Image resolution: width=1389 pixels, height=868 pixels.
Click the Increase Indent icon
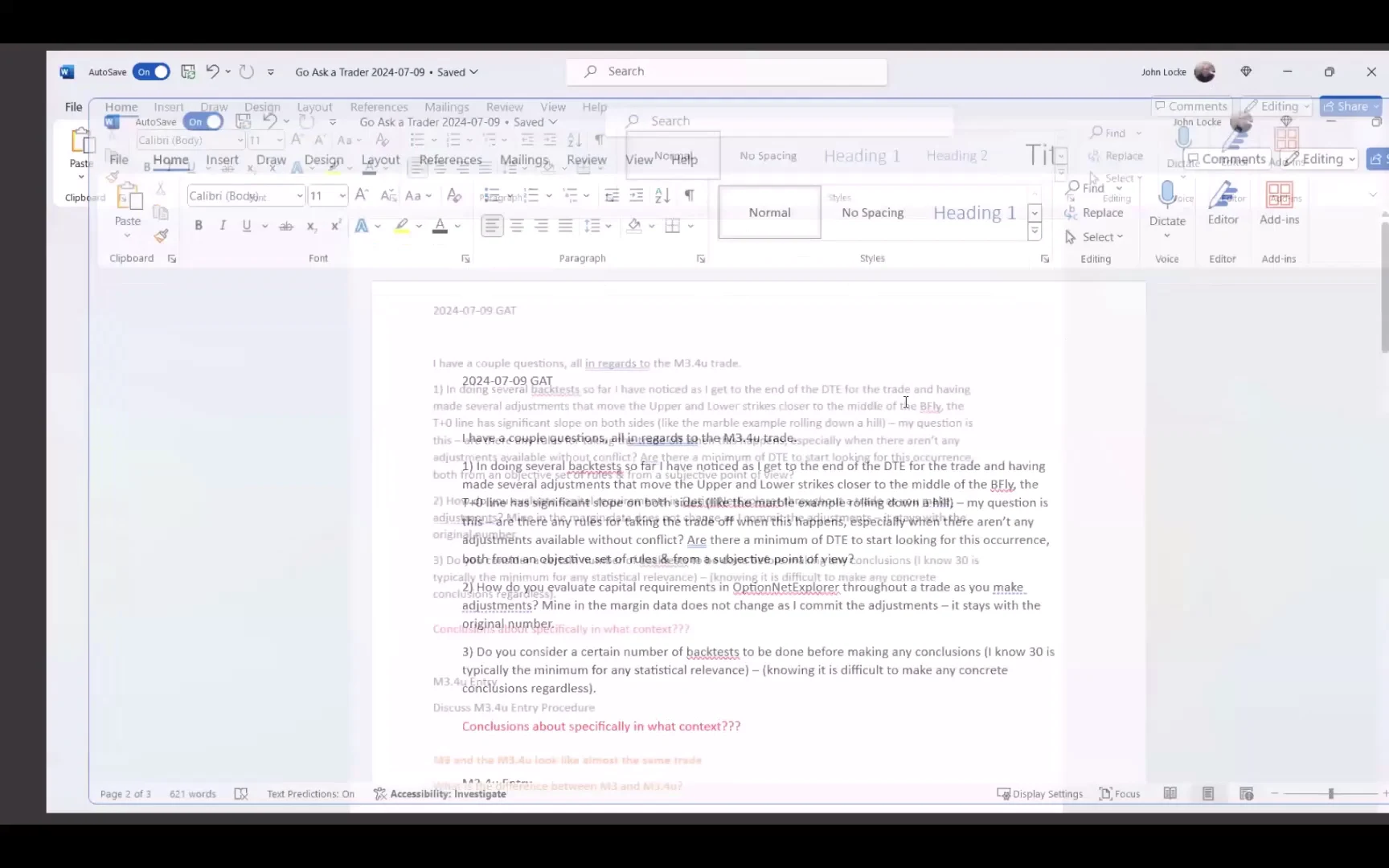637,195
